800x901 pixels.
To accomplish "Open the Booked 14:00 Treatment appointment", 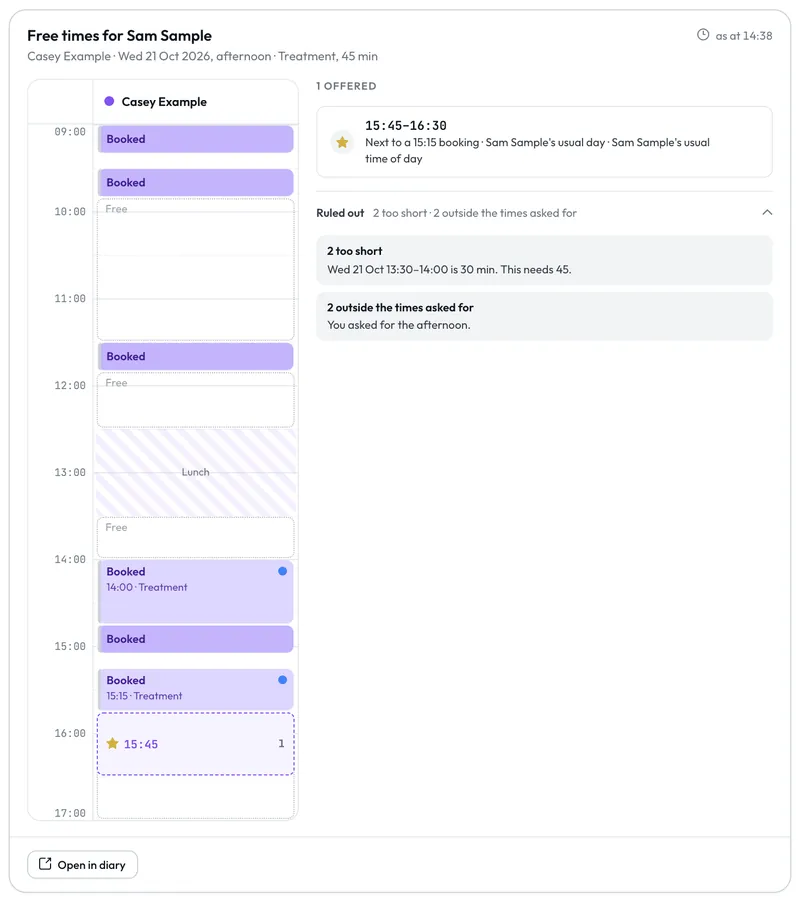I will point(195,591).
